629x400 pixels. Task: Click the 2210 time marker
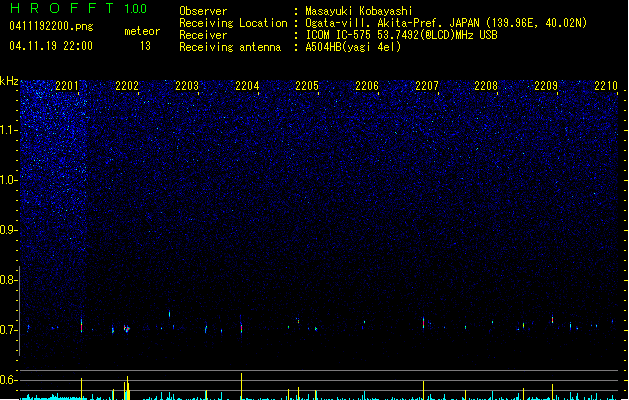tap(606, 86)
